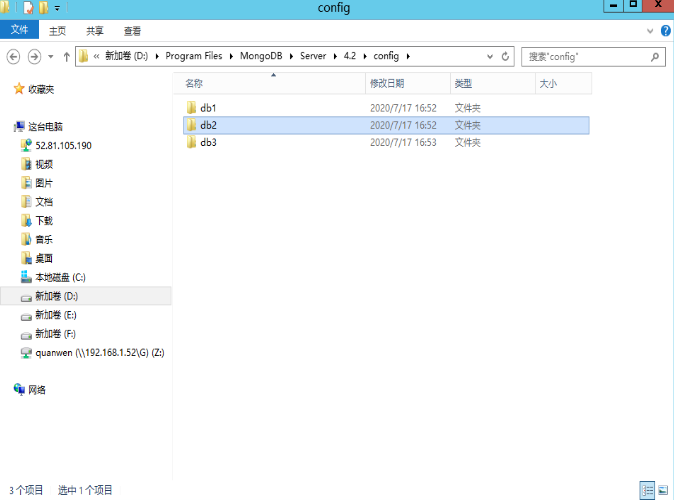This screenshot has height=500, width=674.
Task: Click db3 modified date 2020/7/17 16:53
Action: pyautogui.click(x=403, y=142)
